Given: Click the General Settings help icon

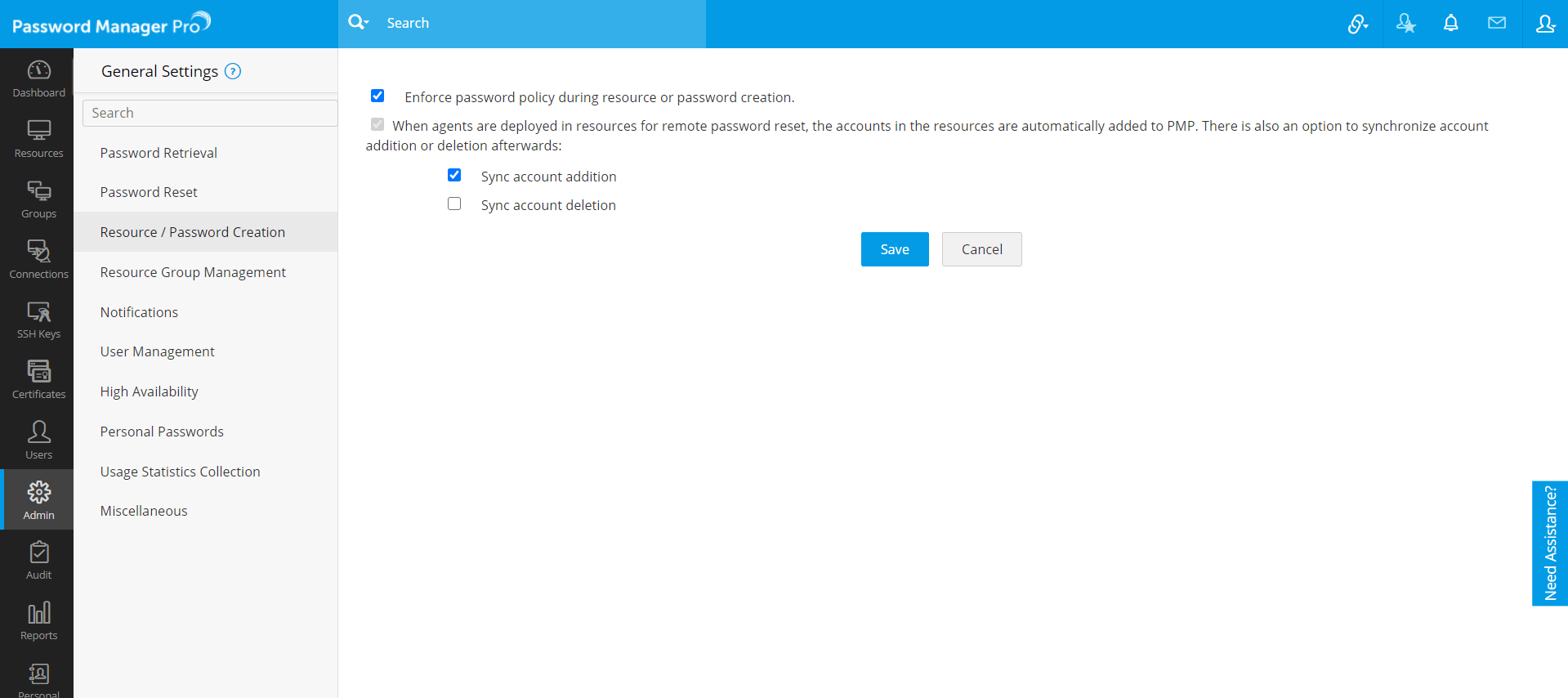Looking at the screenshot, I should 233,72.
